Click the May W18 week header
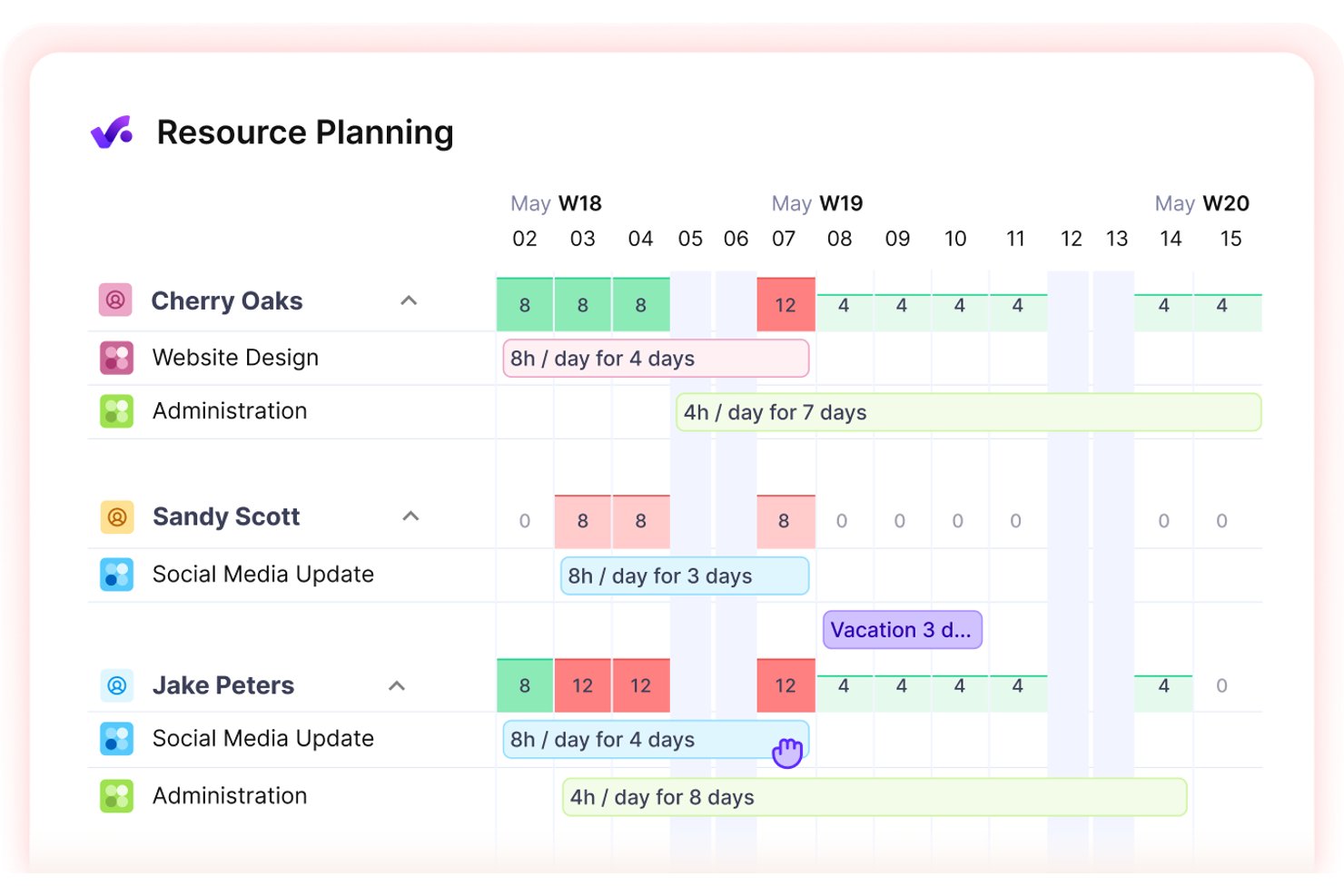The width and height of the screenshot is (1344, 896). tap(556, 203)
